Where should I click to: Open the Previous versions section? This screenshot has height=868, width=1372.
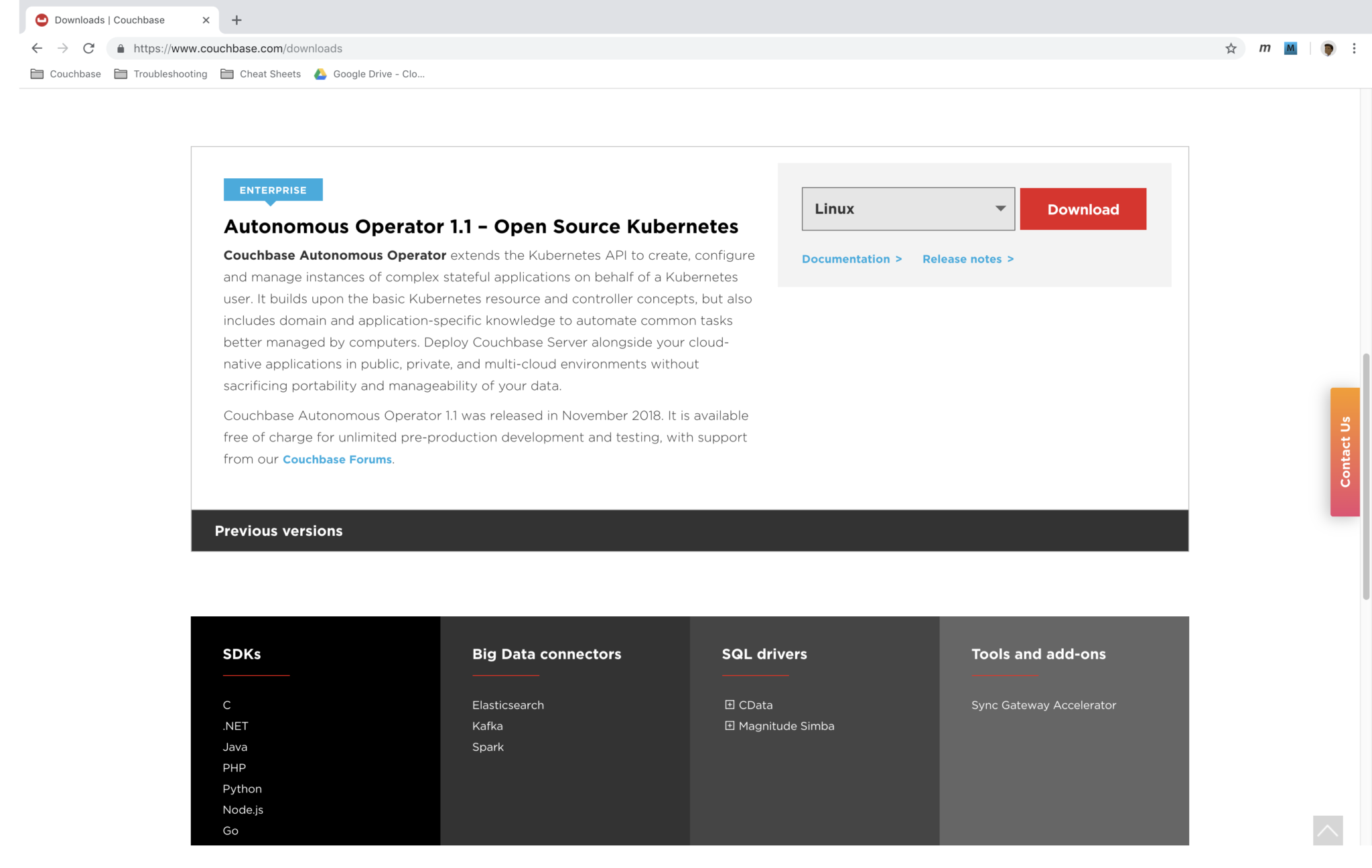pyautogui.click(x=279, y=530)
